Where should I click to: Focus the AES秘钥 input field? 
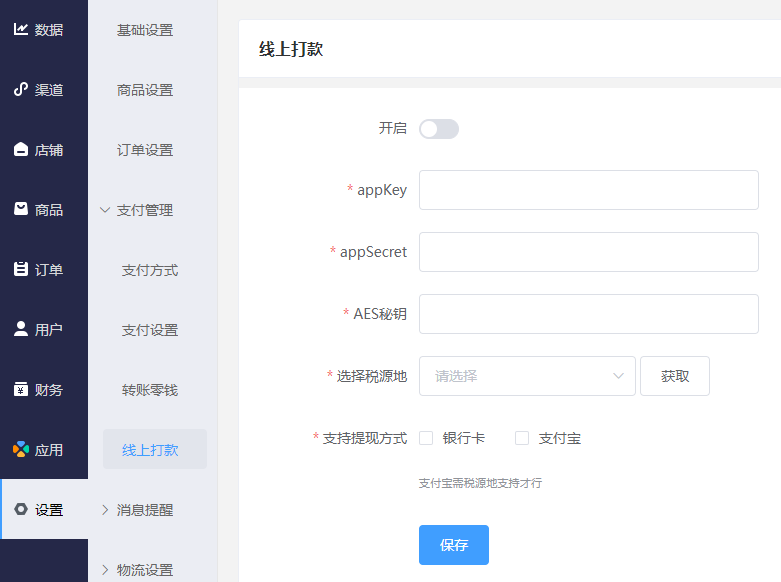[589, 314]
